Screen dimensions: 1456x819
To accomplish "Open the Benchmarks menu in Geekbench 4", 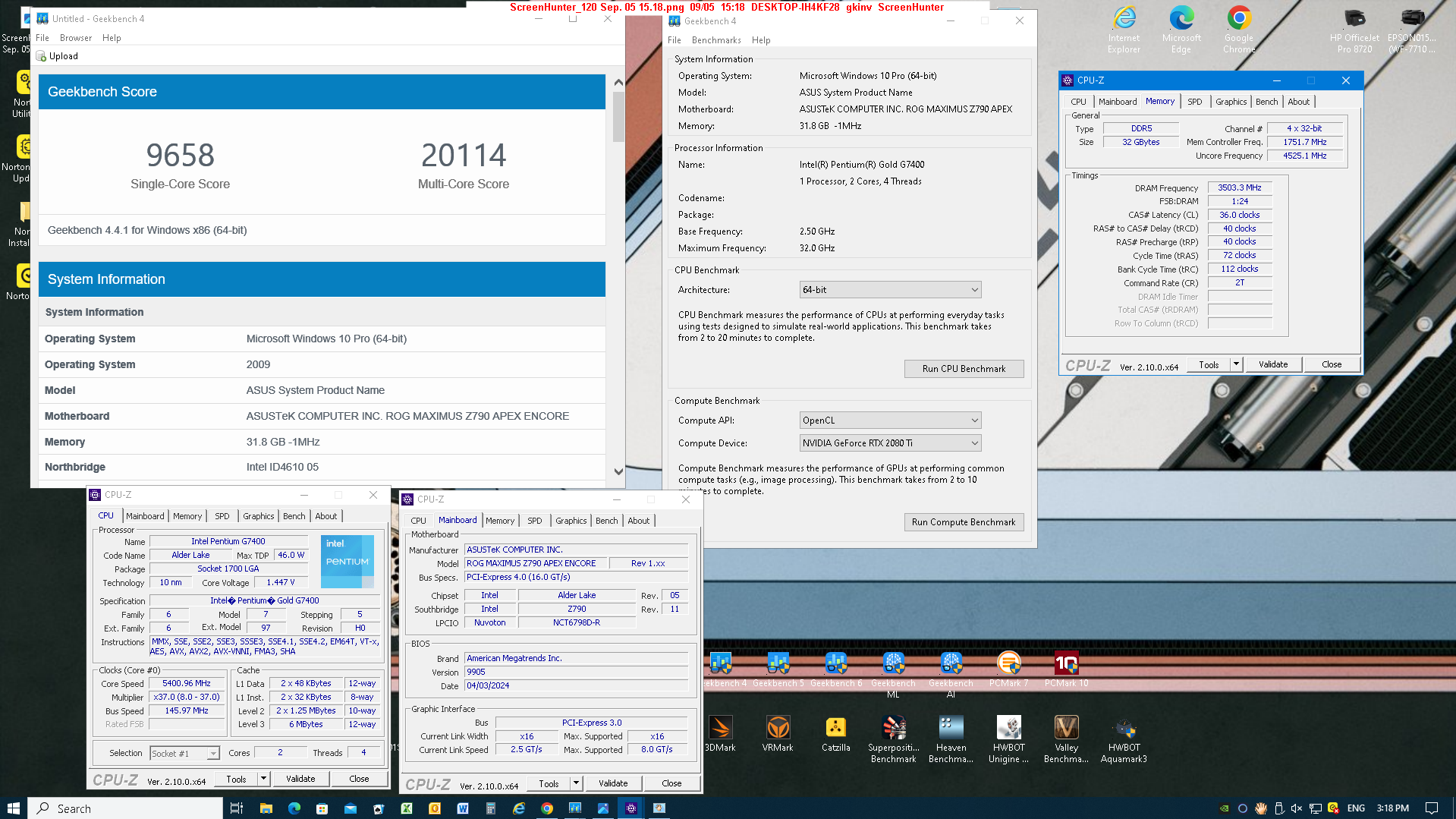I will tap(716, 40).
